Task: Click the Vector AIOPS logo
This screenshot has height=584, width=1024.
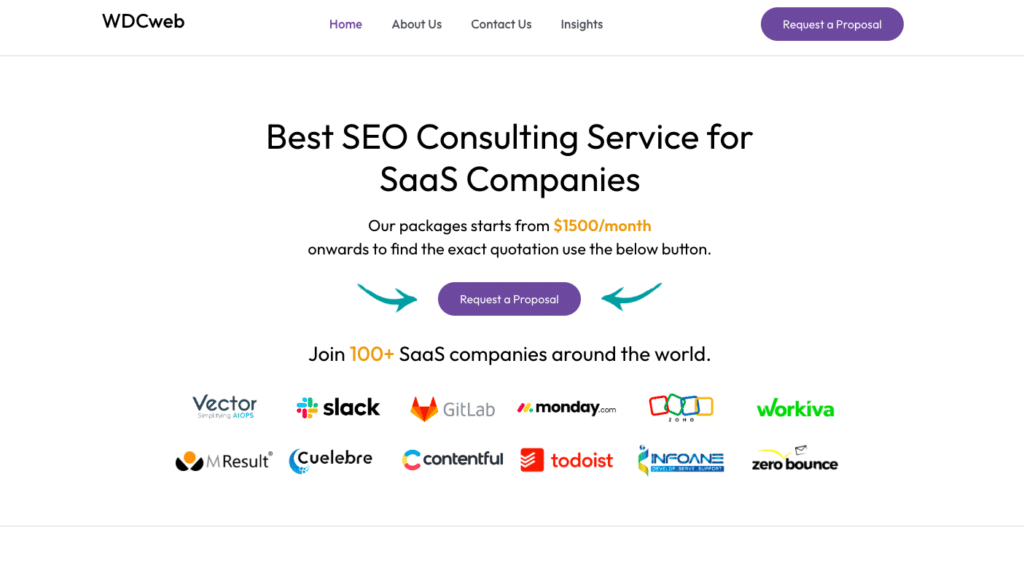Action: pos(224,406)
